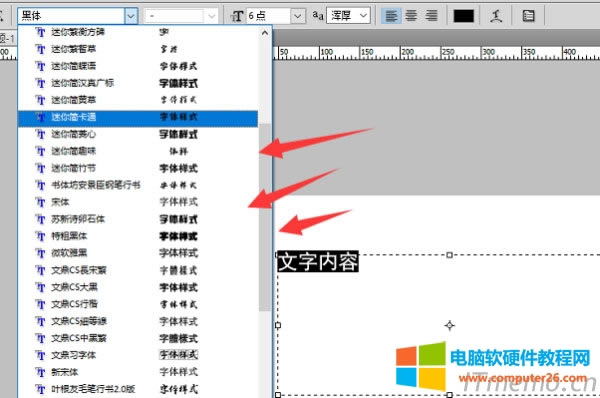Choose 文鼎CS大黑 in the font list

tap(138, 287)
